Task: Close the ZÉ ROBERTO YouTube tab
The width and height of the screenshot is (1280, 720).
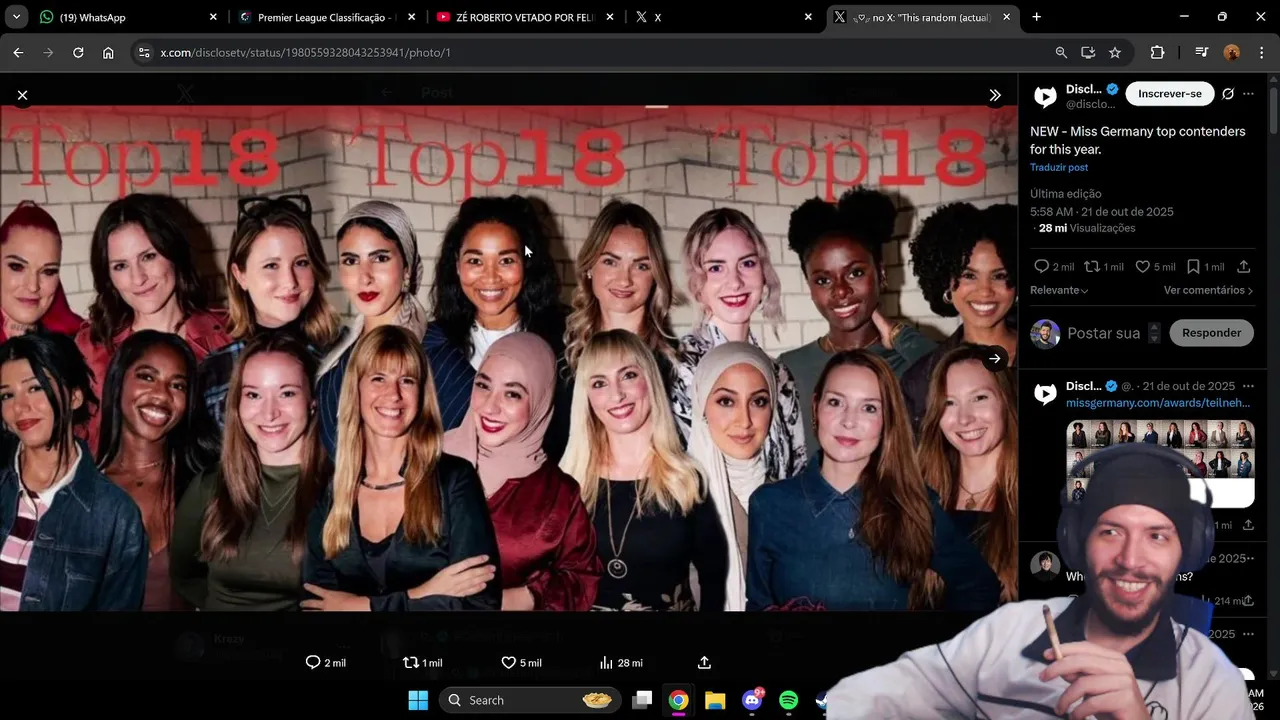Action: click(x=610, y=17)
